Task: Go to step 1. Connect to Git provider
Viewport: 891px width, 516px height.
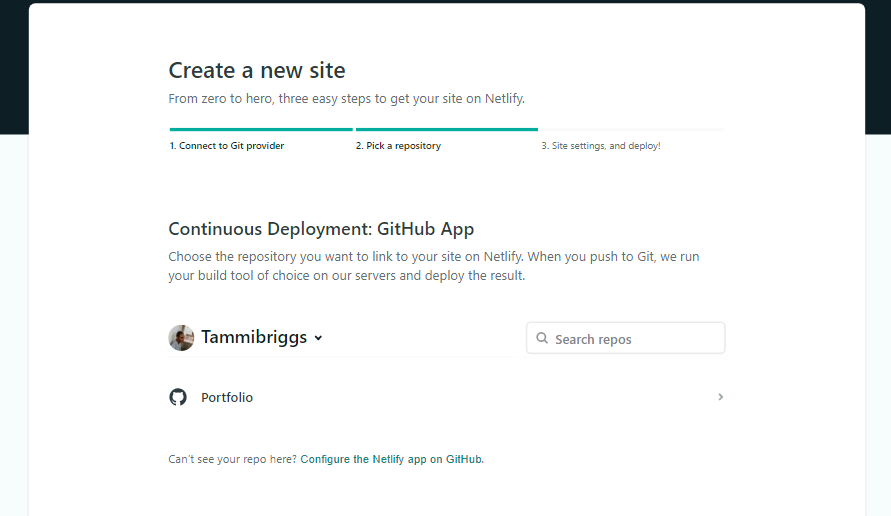Action: pos(227,145)
